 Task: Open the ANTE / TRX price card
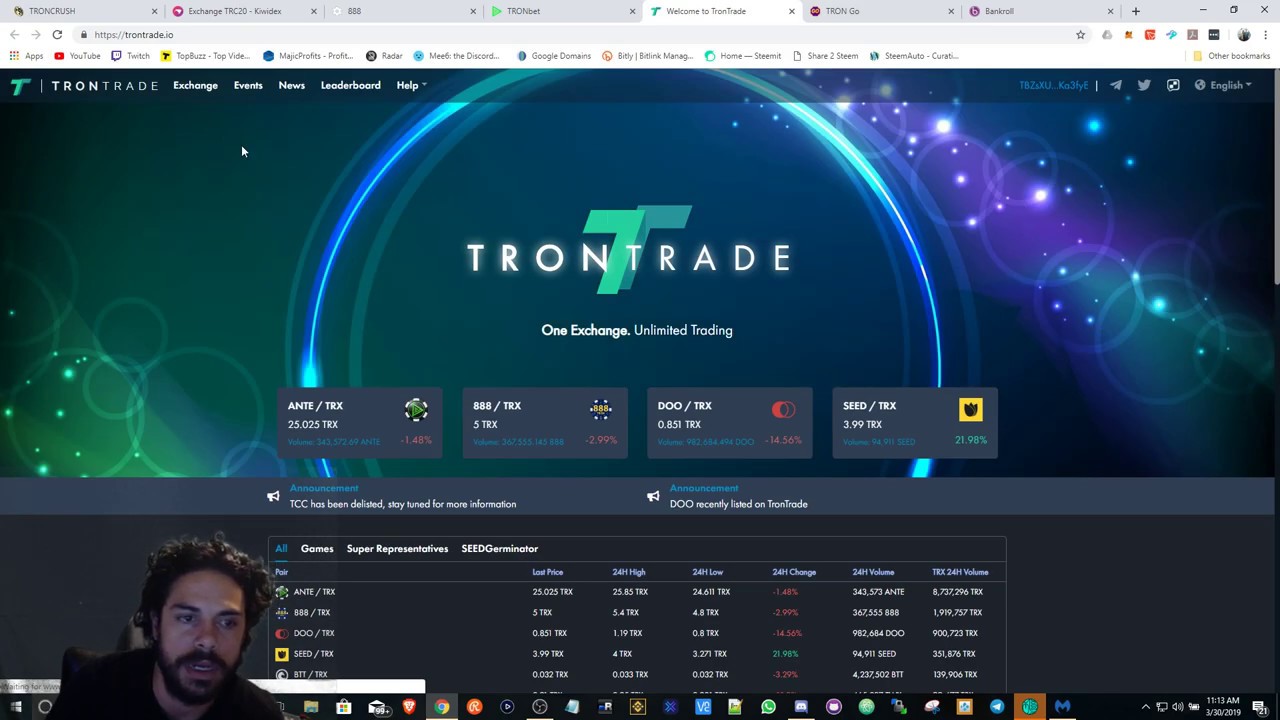(360, 423)
